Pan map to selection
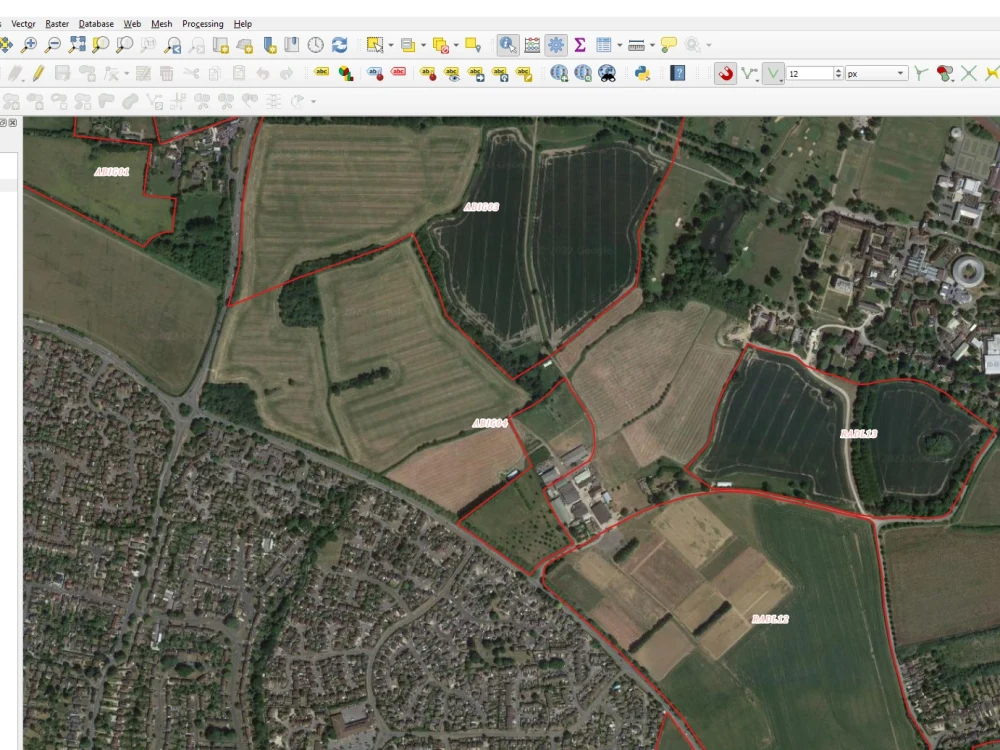The image size is (1000, 750). point(5,45)
